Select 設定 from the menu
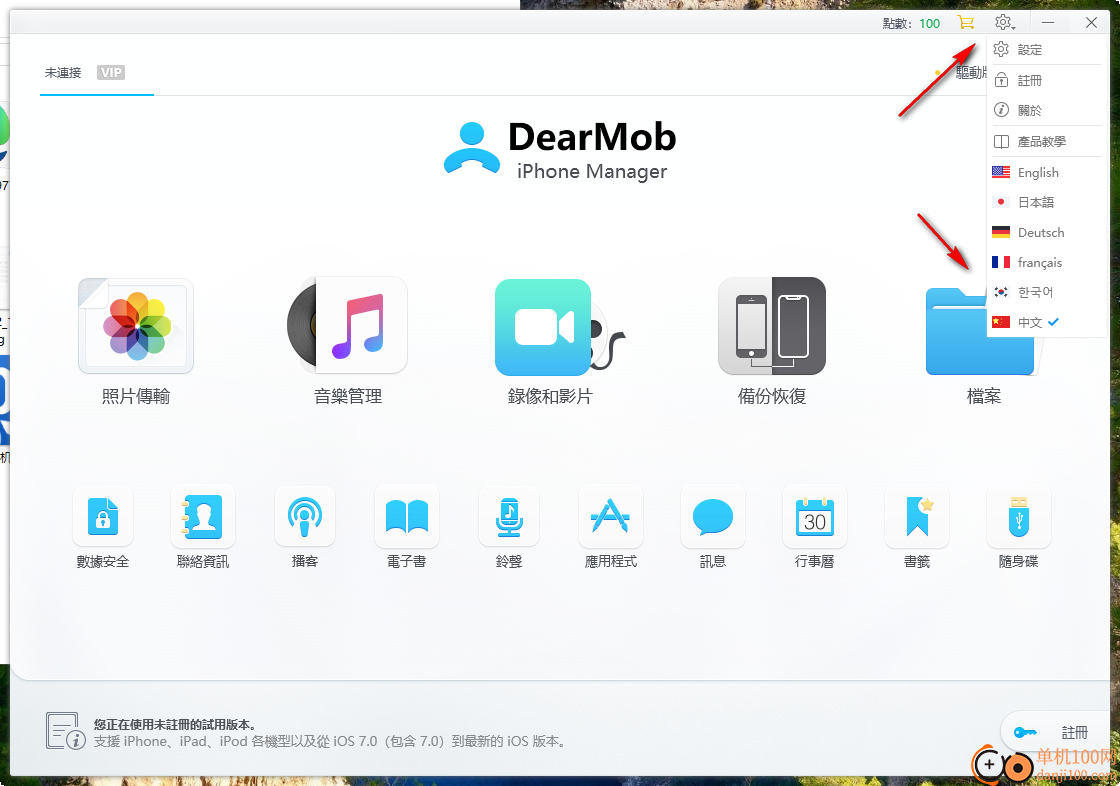Screen dimensions: 1120x786 [1046, 49]
